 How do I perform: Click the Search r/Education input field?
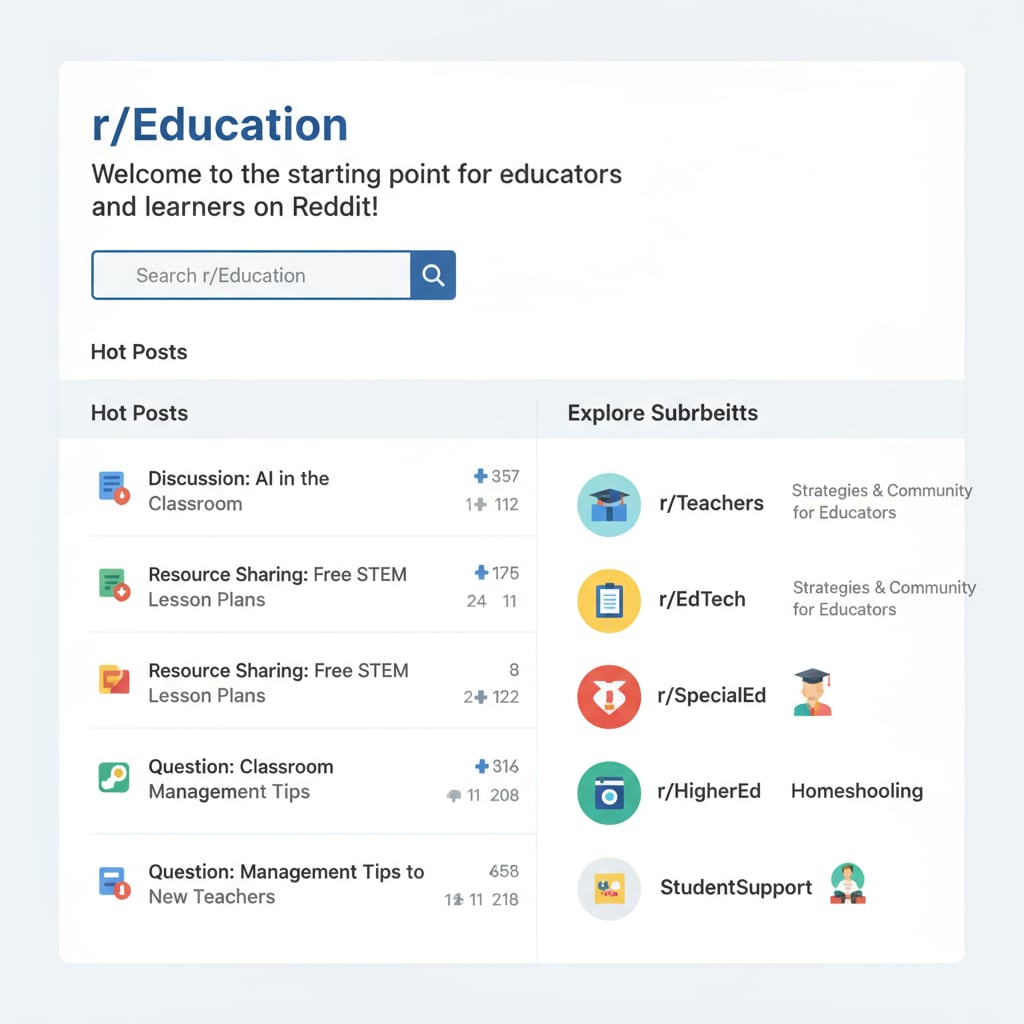251,275
